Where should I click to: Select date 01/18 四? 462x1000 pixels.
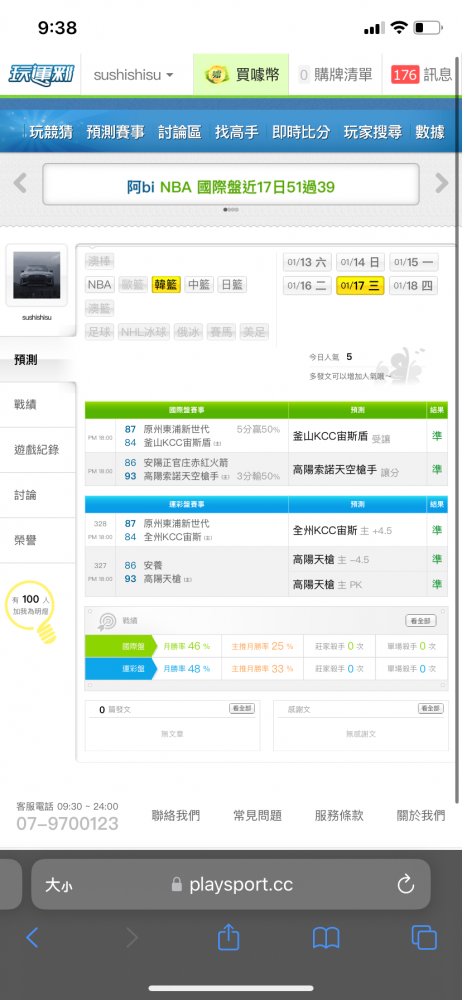tap(414, 285)
